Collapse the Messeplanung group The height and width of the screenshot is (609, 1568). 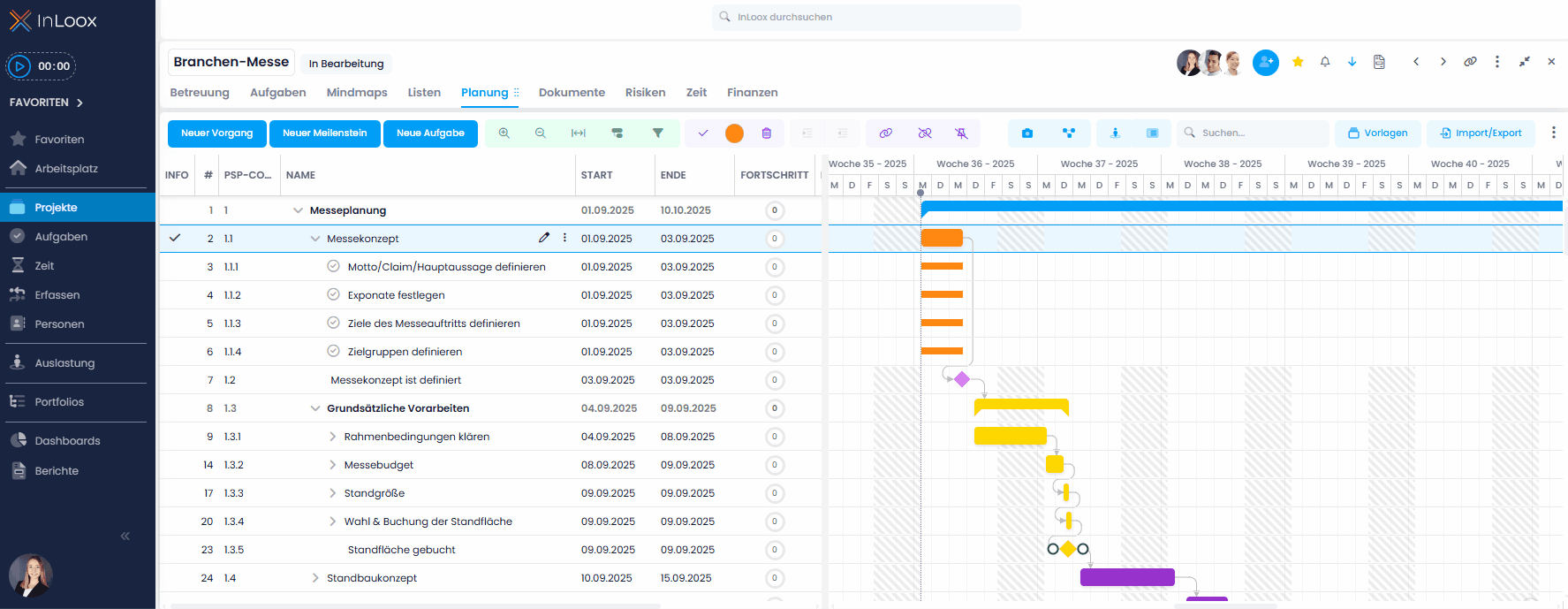click(x=298, y=210)
